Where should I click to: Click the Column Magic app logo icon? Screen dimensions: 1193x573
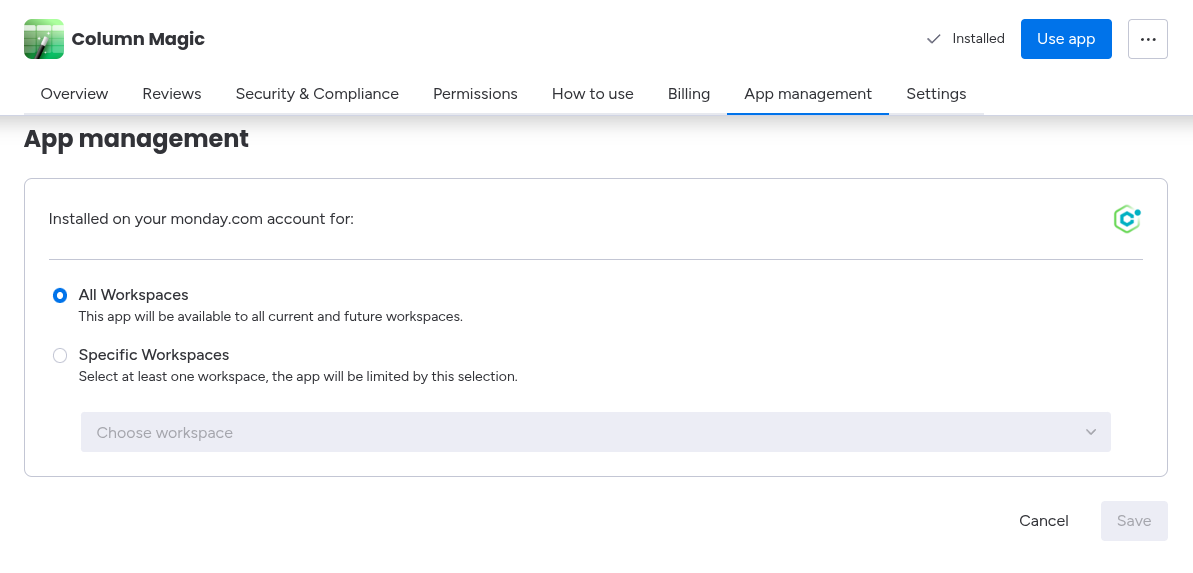44,39
